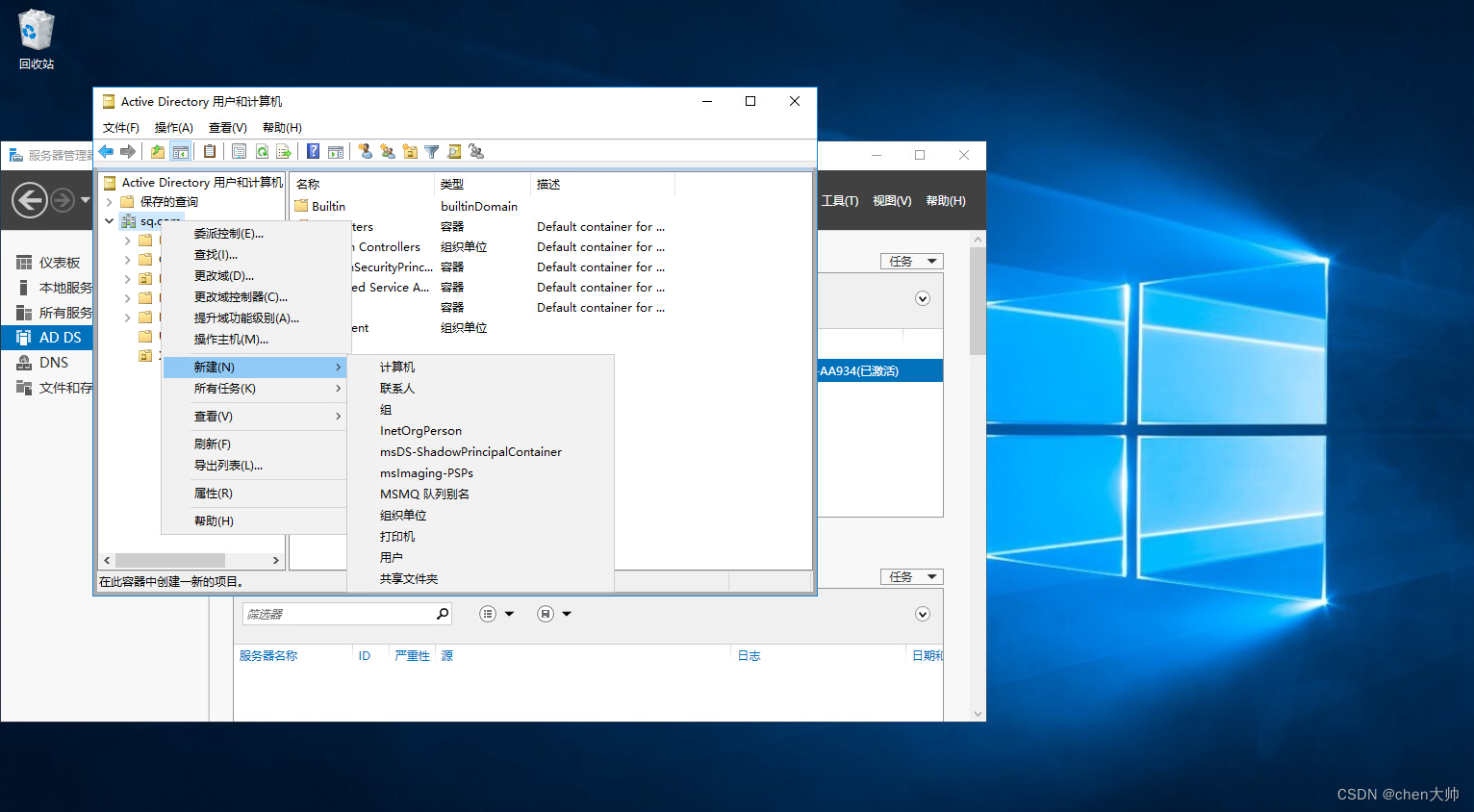
Task: Sort events by 日志 column
Action: [750, 656]
